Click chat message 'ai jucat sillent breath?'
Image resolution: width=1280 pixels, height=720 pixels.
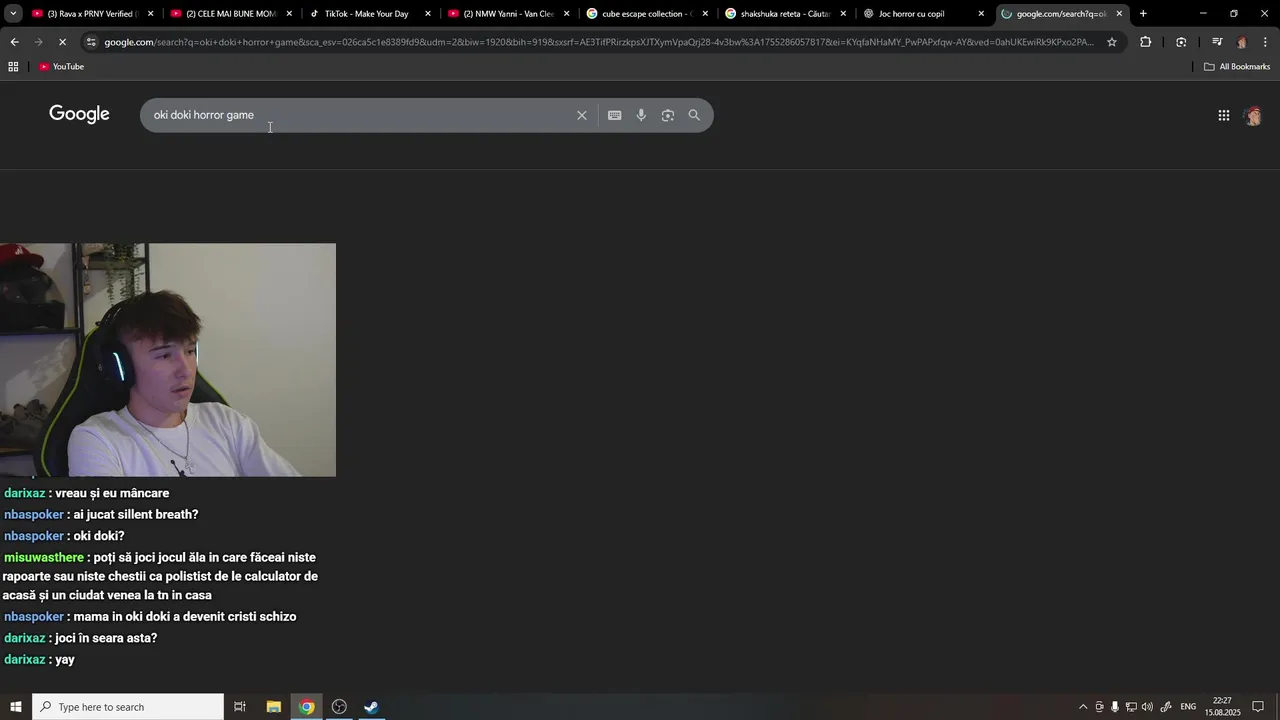136,514
